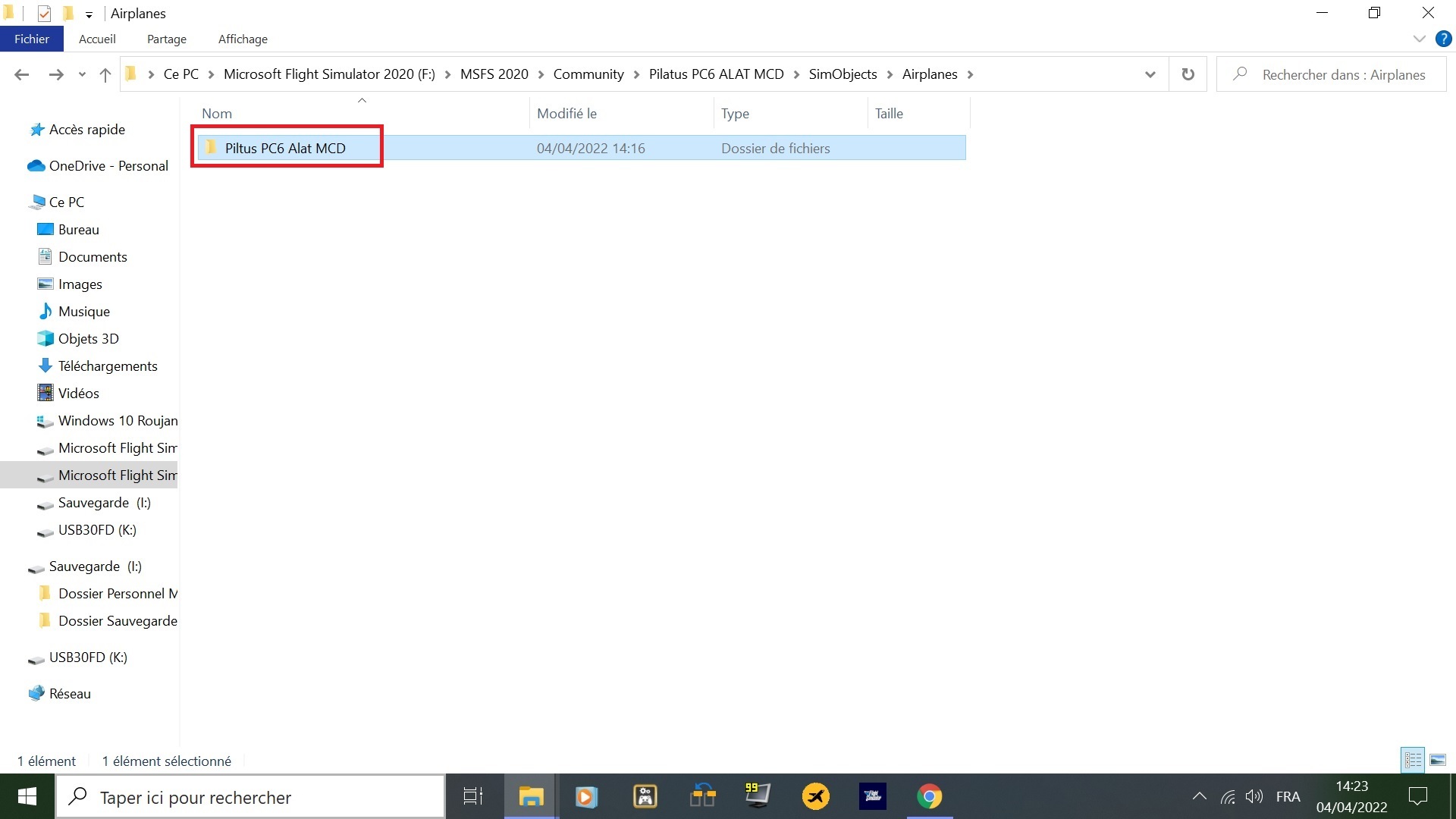Open the Fichier menu
Screen dimensions: 1456x819
31,39
